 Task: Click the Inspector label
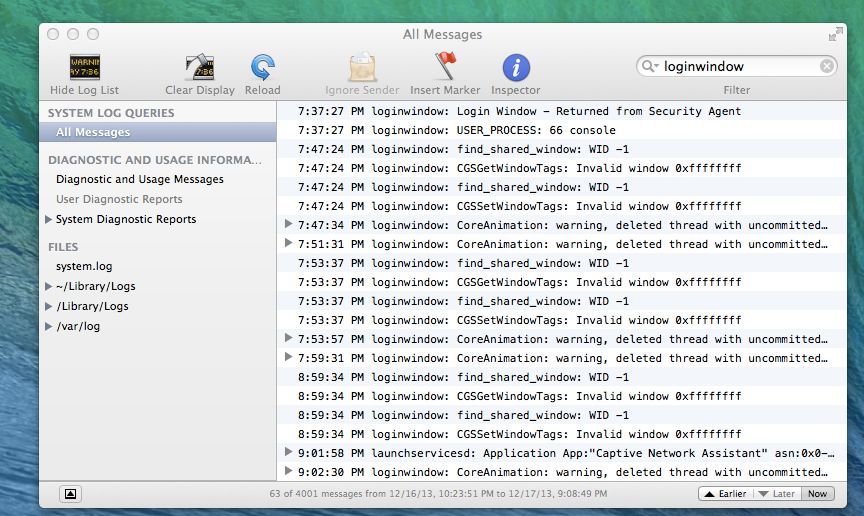(516, 90)
